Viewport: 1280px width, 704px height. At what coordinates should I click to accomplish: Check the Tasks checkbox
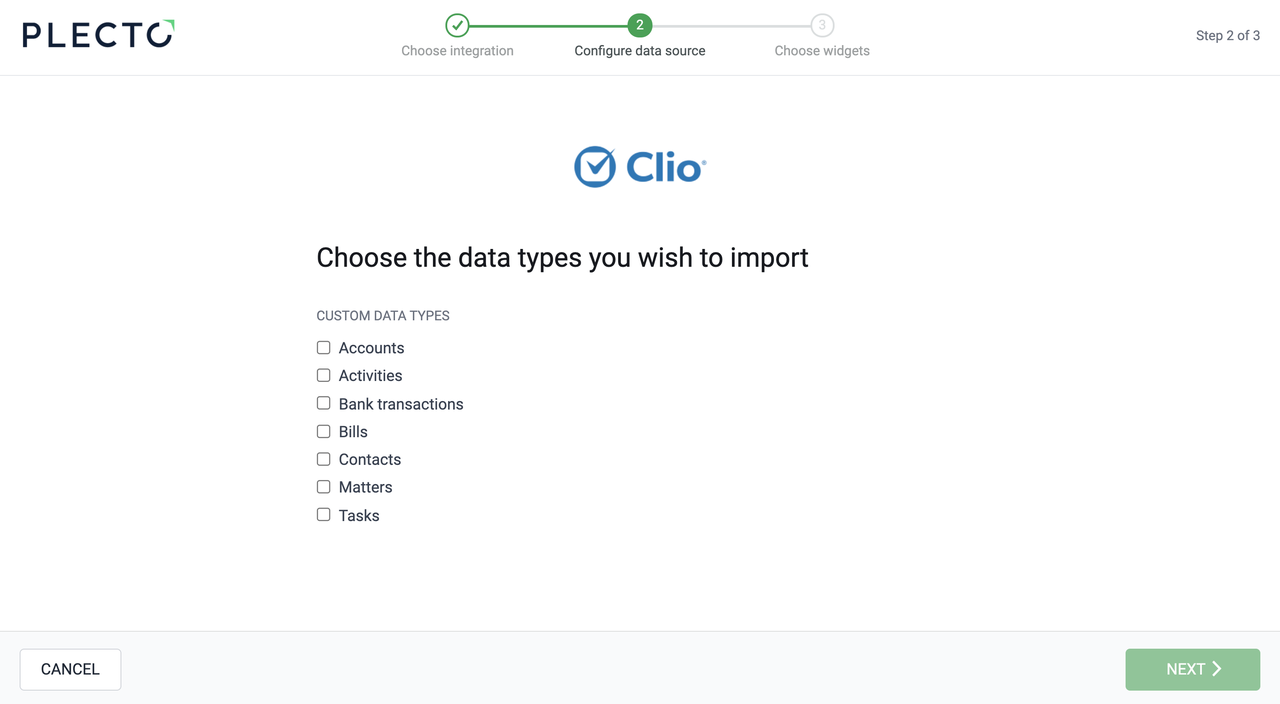pyautogui.click(x=324, y=515)
